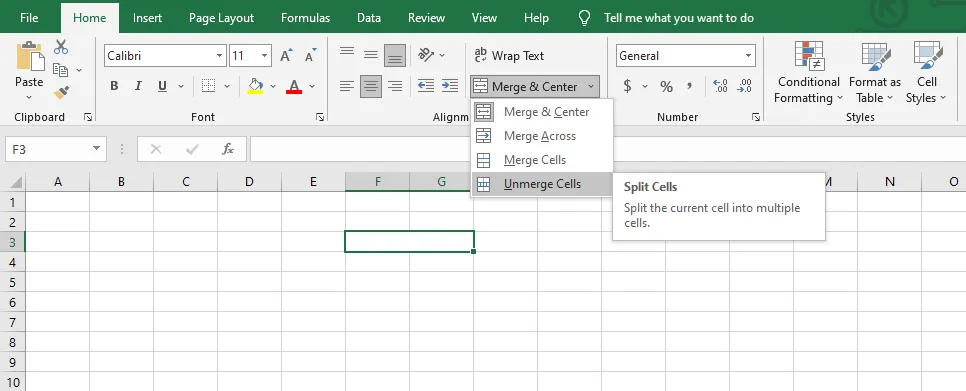Switch to the Page Layout tab
Image resolution: width=966 pixels, height=391 pixels.
pyautogui.click(x=221, y=18)
